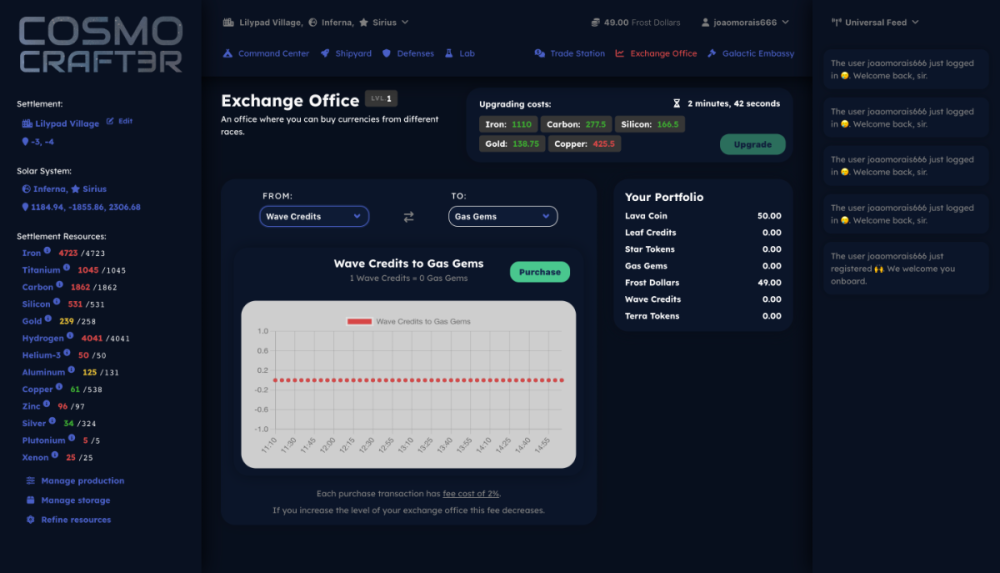Expand the joaomorais666 user menu
1000x573 pixels.
click(x=745, y=22)
